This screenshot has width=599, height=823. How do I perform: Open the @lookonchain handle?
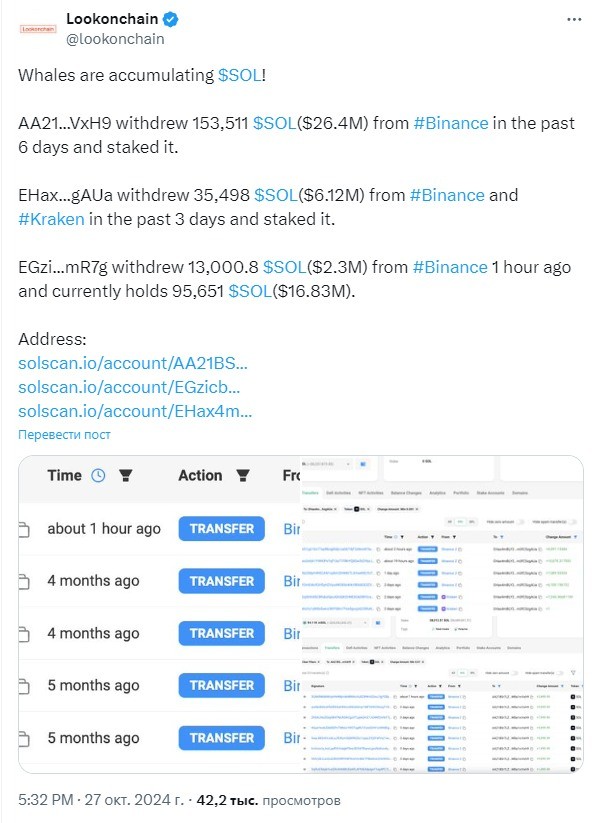115,39
